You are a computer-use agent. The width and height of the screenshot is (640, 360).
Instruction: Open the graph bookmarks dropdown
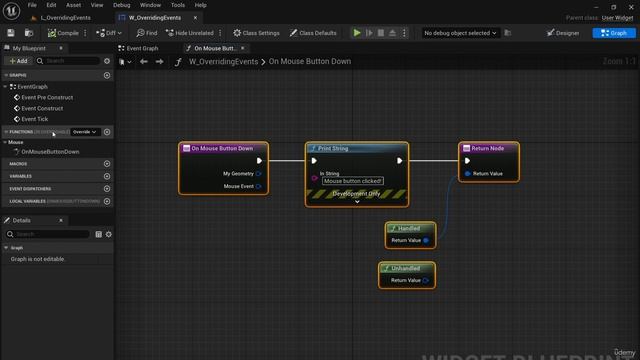coord(125,62)
